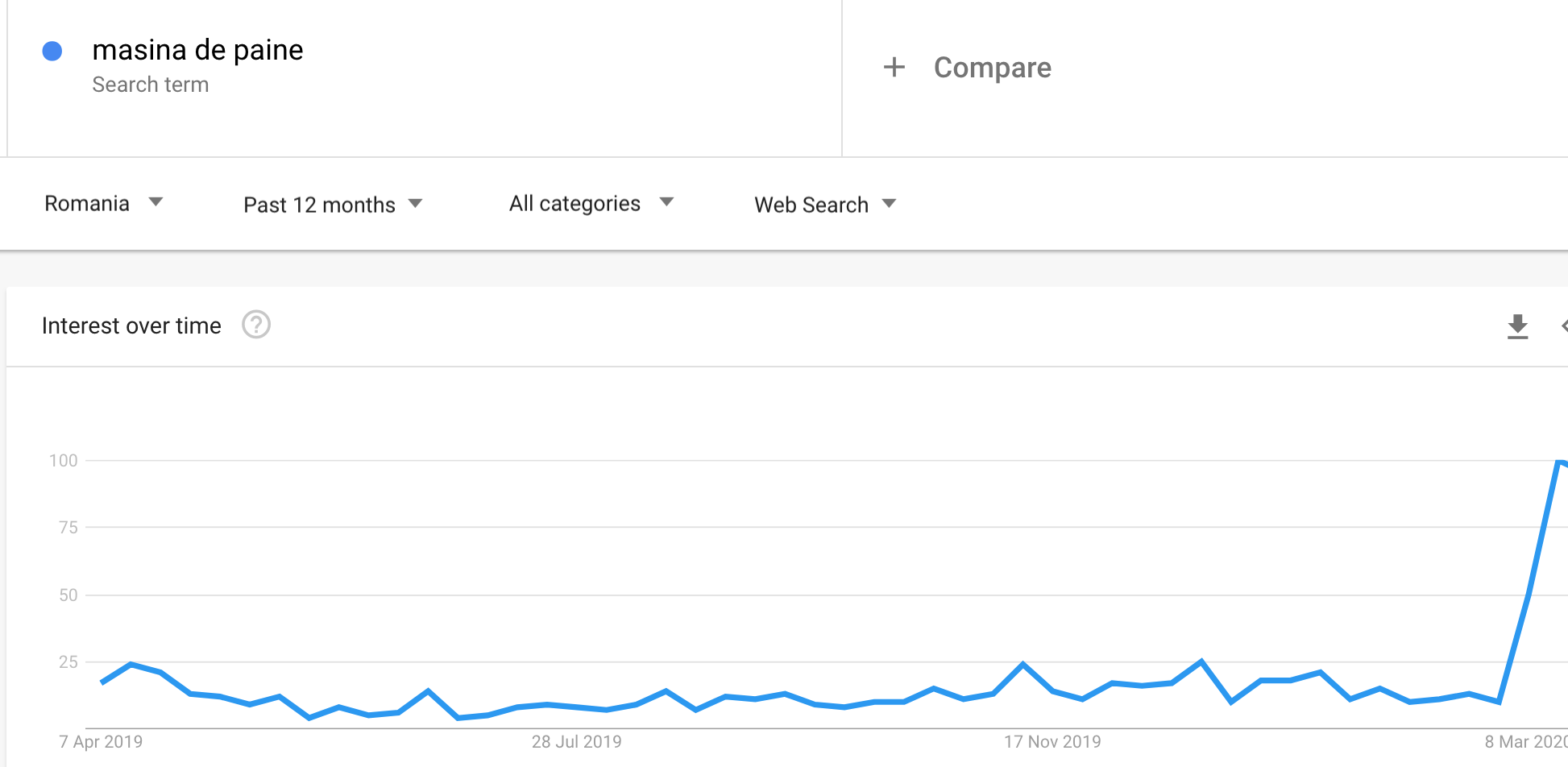
Task: Click the download CSV icon
Action: point(1517,326)
